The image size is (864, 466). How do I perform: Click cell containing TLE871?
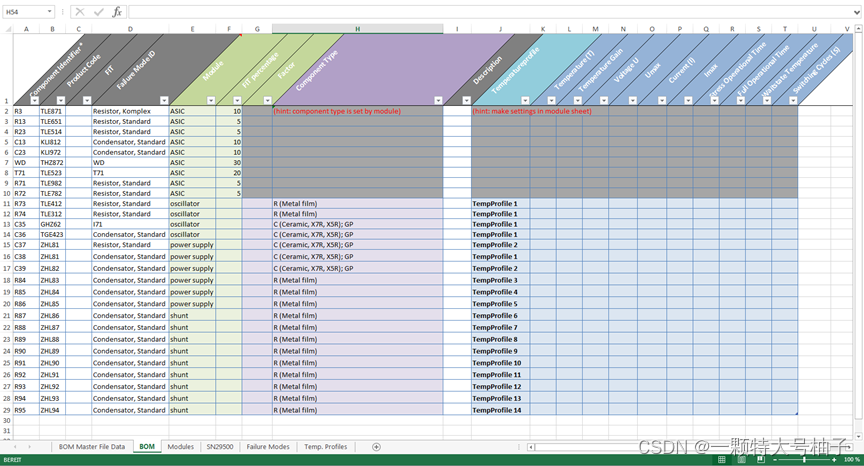(52, 111)
